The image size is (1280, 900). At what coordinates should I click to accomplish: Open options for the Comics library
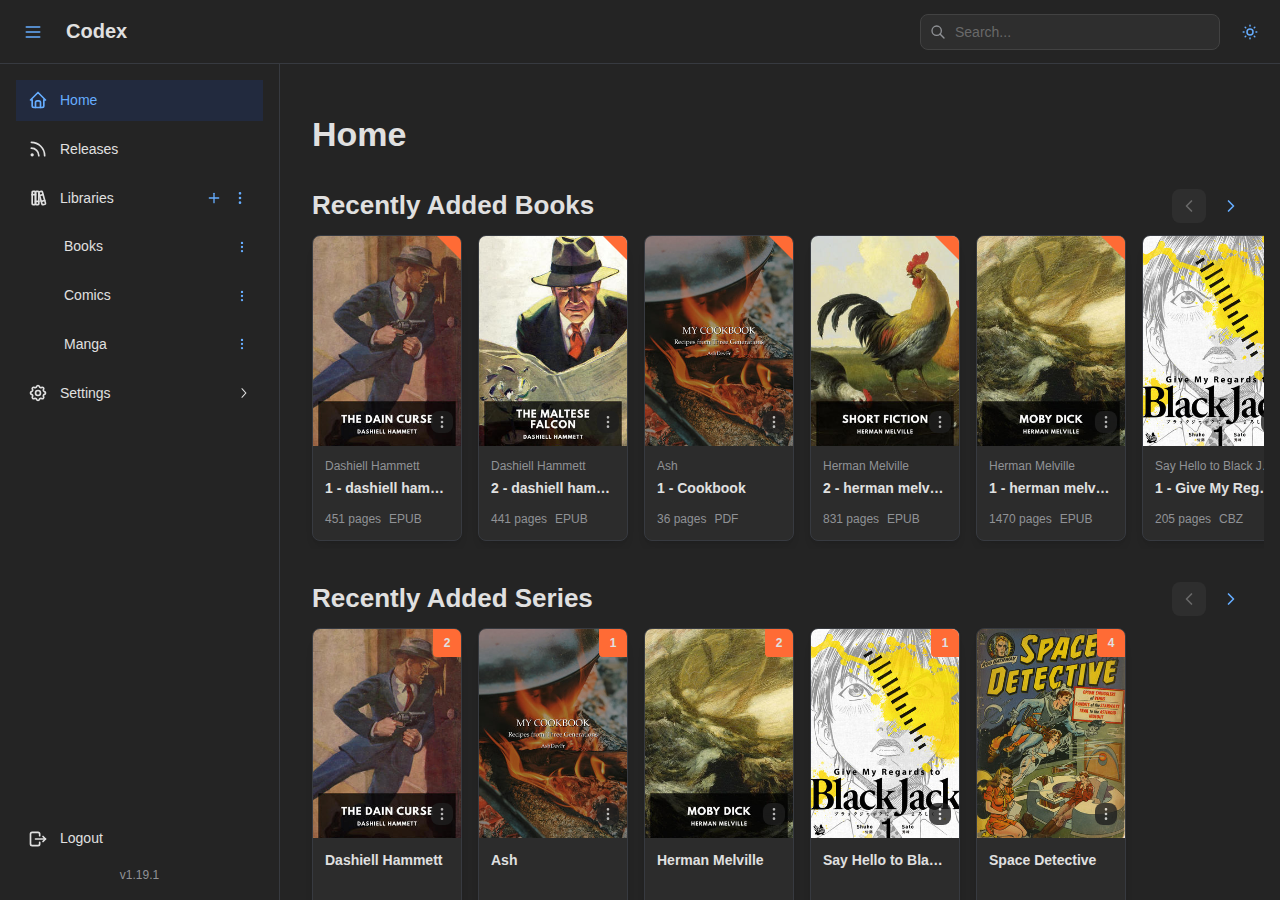241,295
